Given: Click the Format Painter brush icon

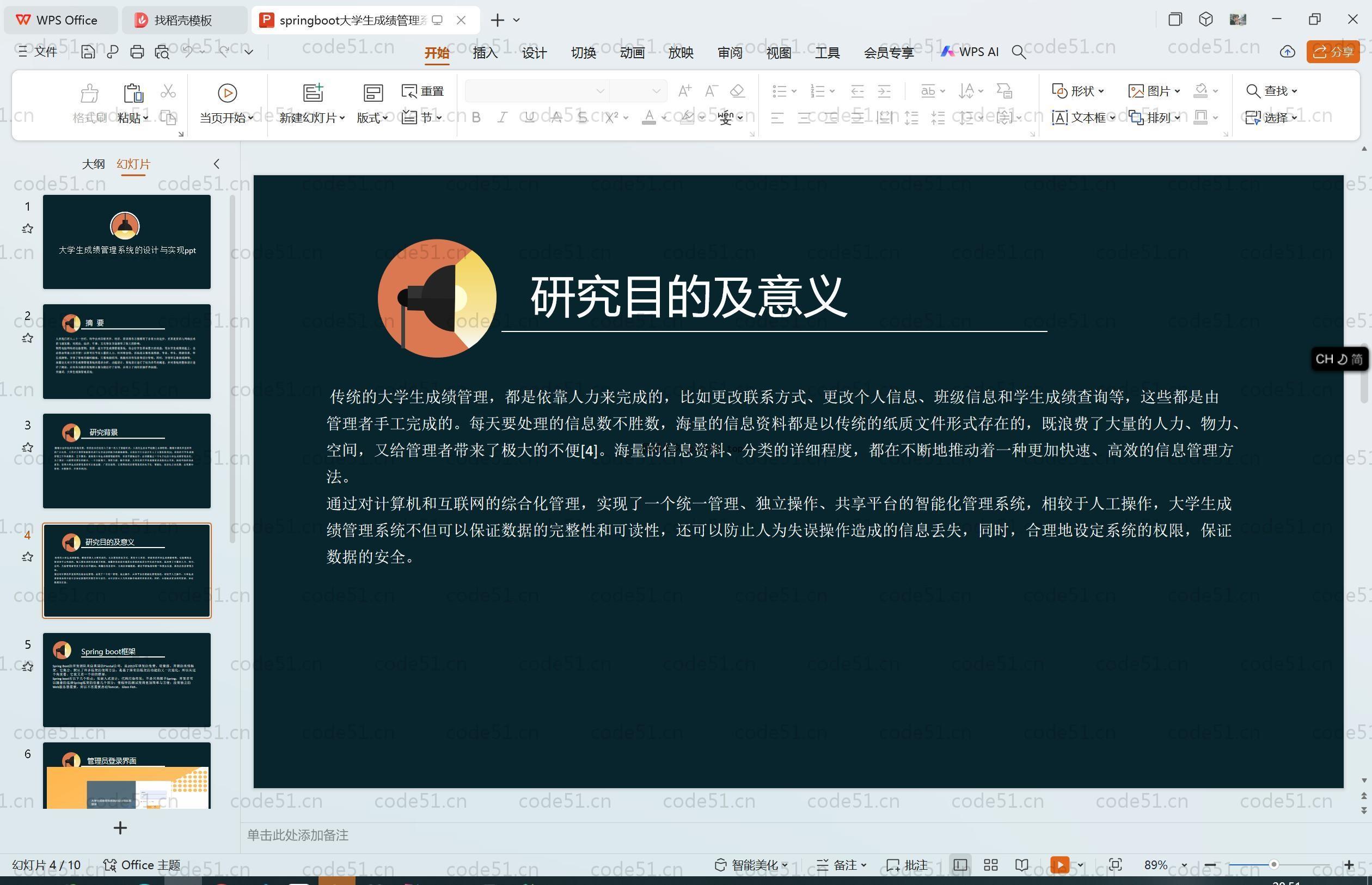Looking at the screenshot, I should 90,93.
